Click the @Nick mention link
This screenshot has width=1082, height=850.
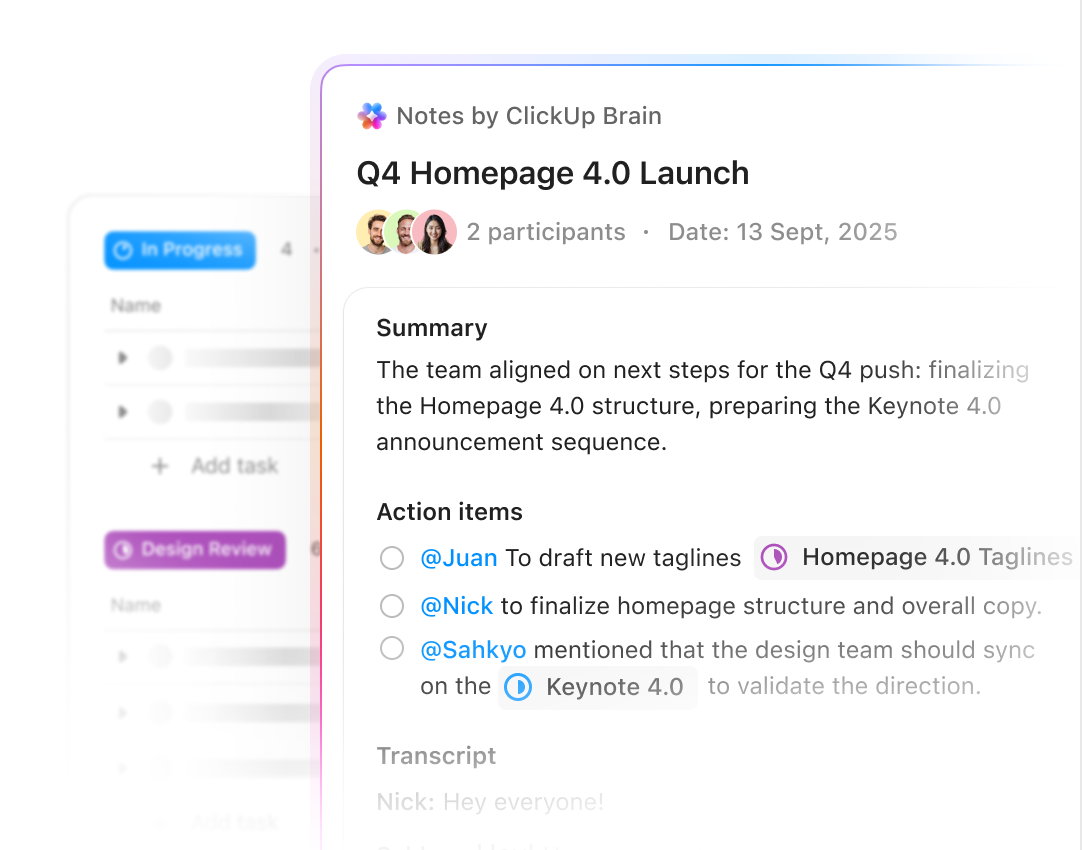pos(457,606)
